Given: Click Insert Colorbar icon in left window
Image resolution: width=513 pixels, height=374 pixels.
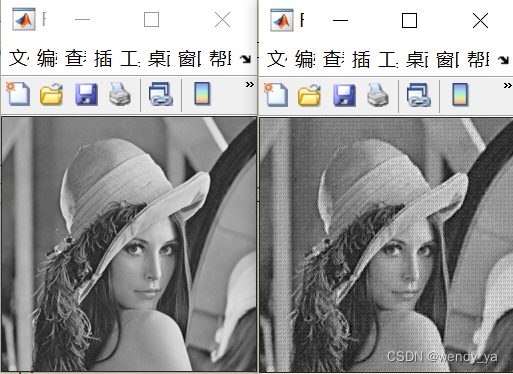Looking at the screenshot, I should click(x=202, y=94).
